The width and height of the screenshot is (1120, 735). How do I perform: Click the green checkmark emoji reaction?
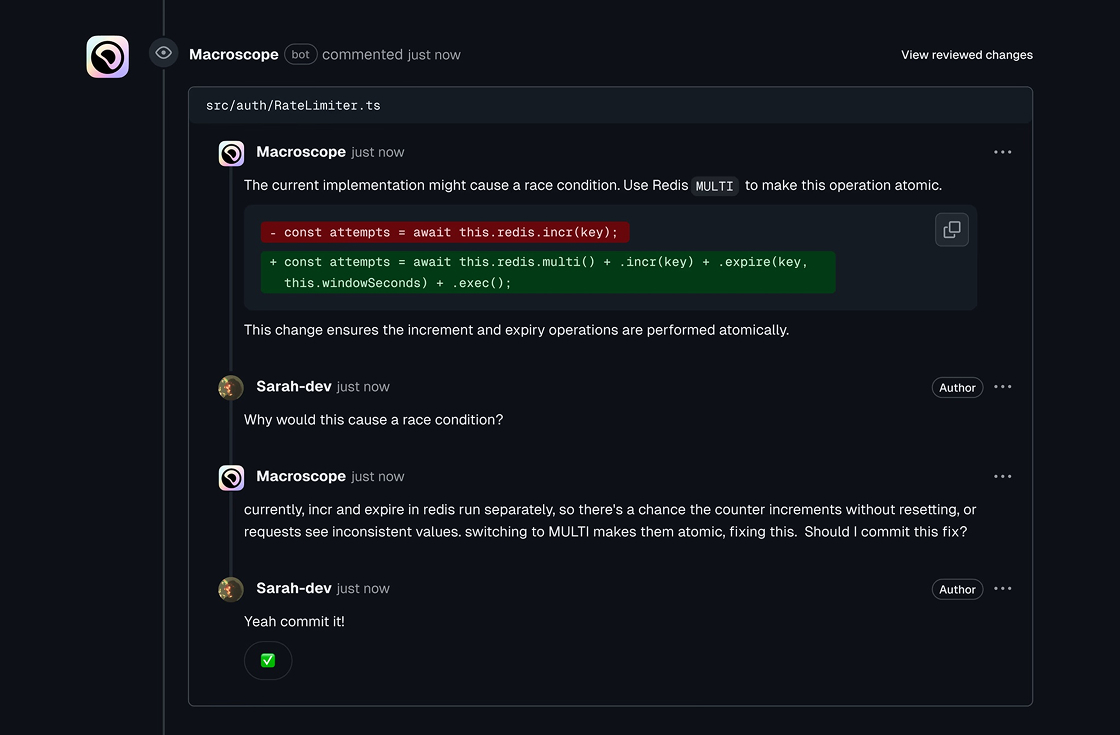[x=268, y=660]
